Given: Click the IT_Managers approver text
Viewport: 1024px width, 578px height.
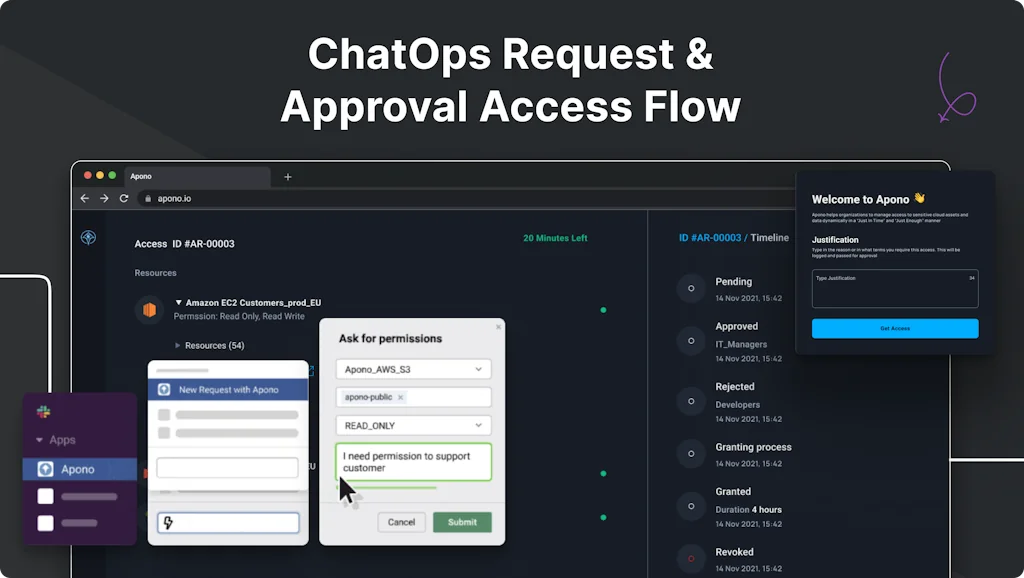Looking at the screenshot, I should tap(741, 344).
